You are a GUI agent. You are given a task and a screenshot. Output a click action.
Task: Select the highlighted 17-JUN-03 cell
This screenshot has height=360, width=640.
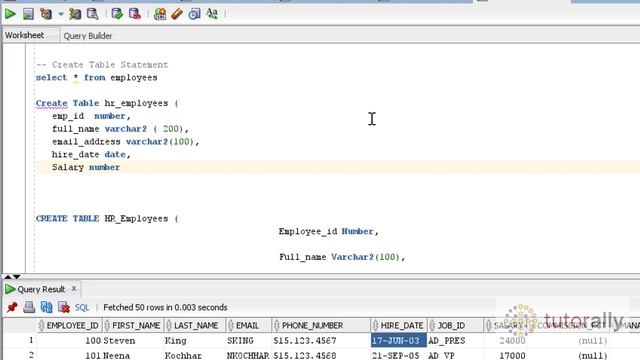[x=398, y=340]
